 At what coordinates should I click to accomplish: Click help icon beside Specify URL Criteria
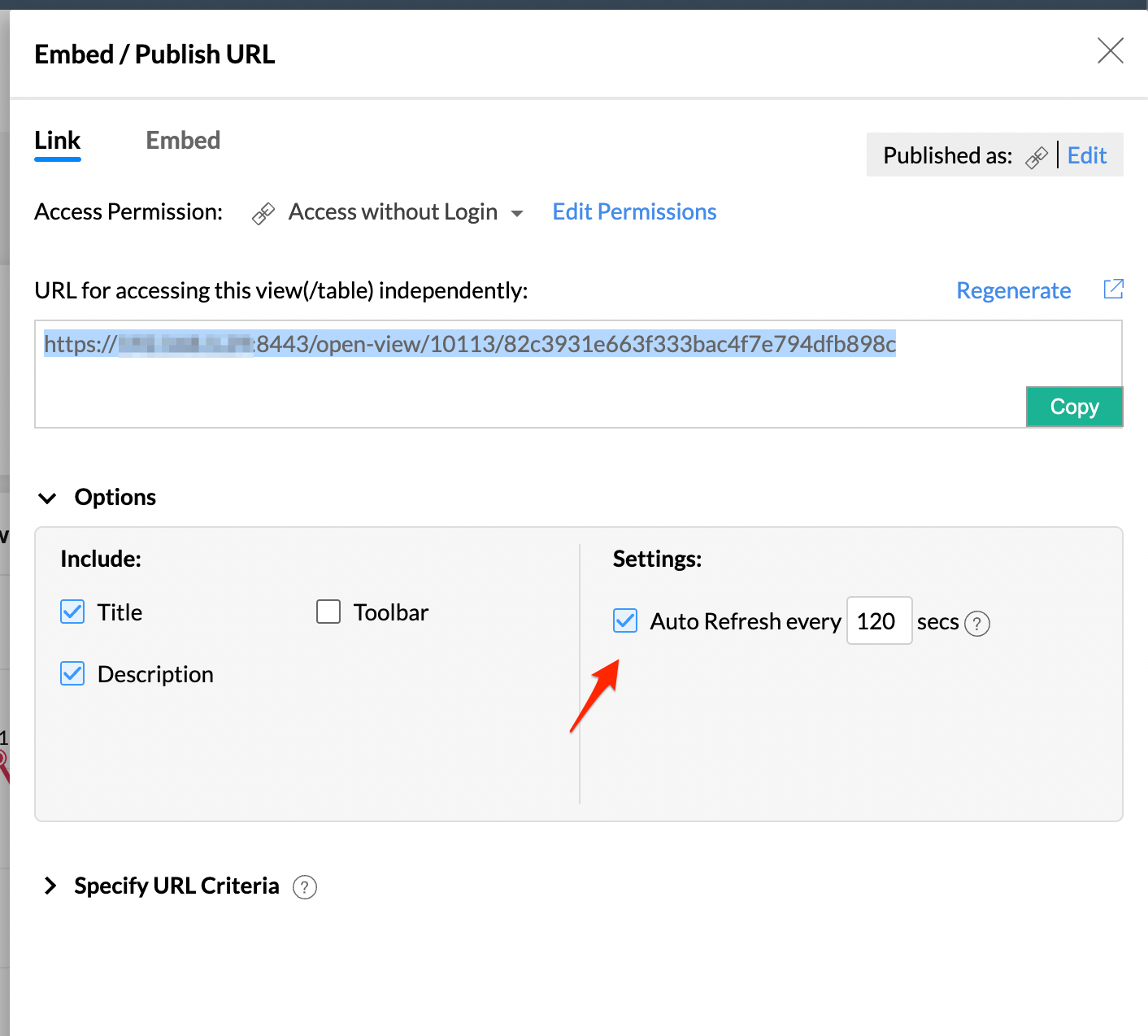click(305, 887)
